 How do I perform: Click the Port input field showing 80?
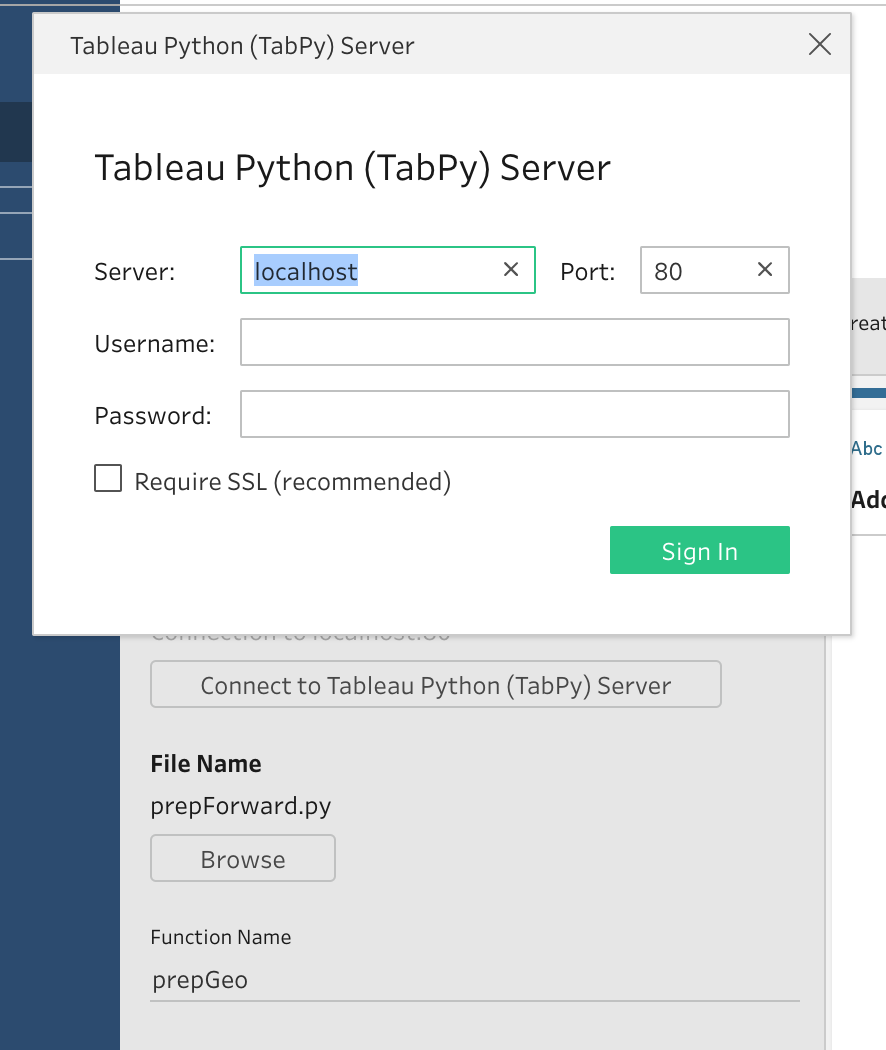point(715,270)
